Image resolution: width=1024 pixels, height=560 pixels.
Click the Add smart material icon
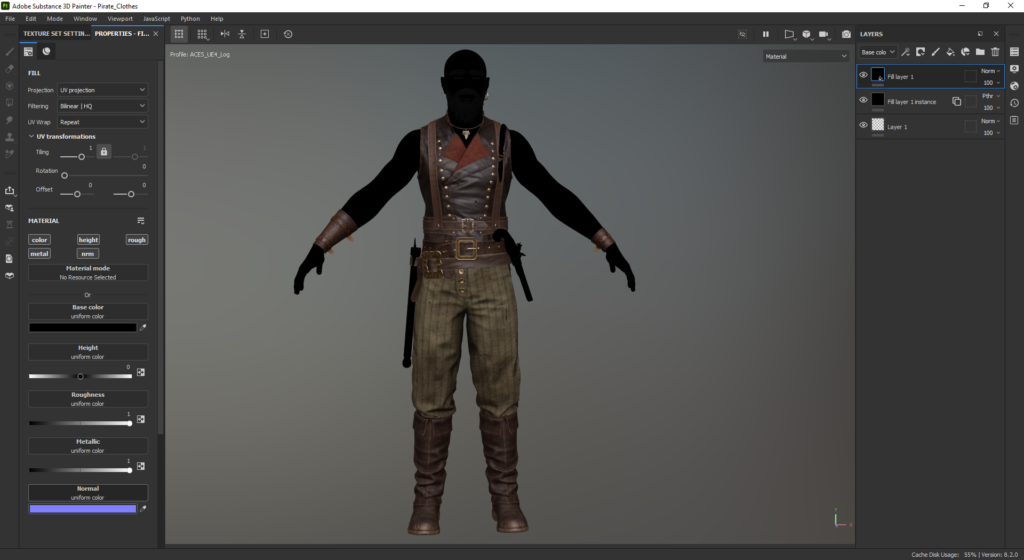965,52
